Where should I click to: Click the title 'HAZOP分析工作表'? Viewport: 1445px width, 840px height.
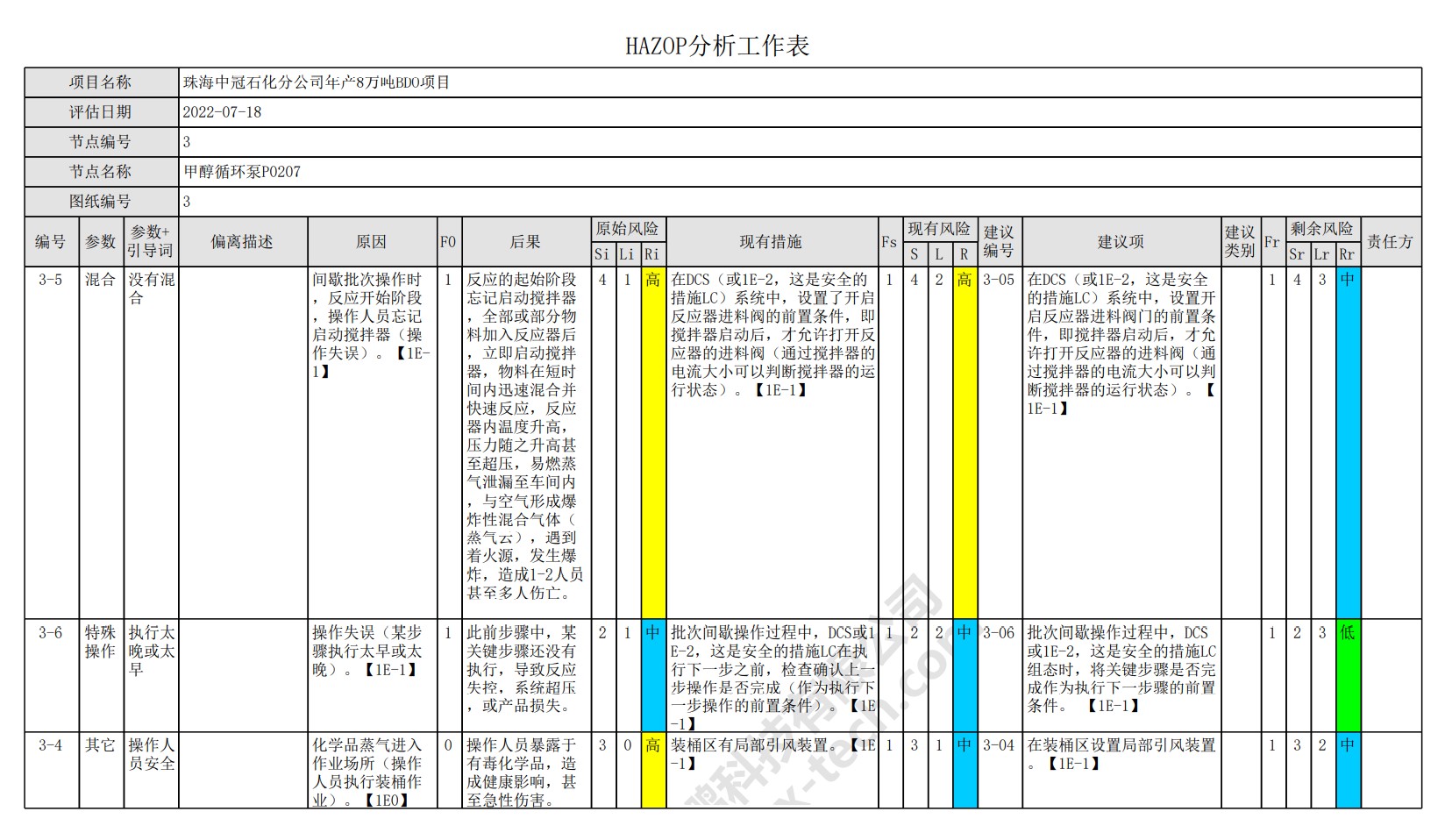pos(716,46)
